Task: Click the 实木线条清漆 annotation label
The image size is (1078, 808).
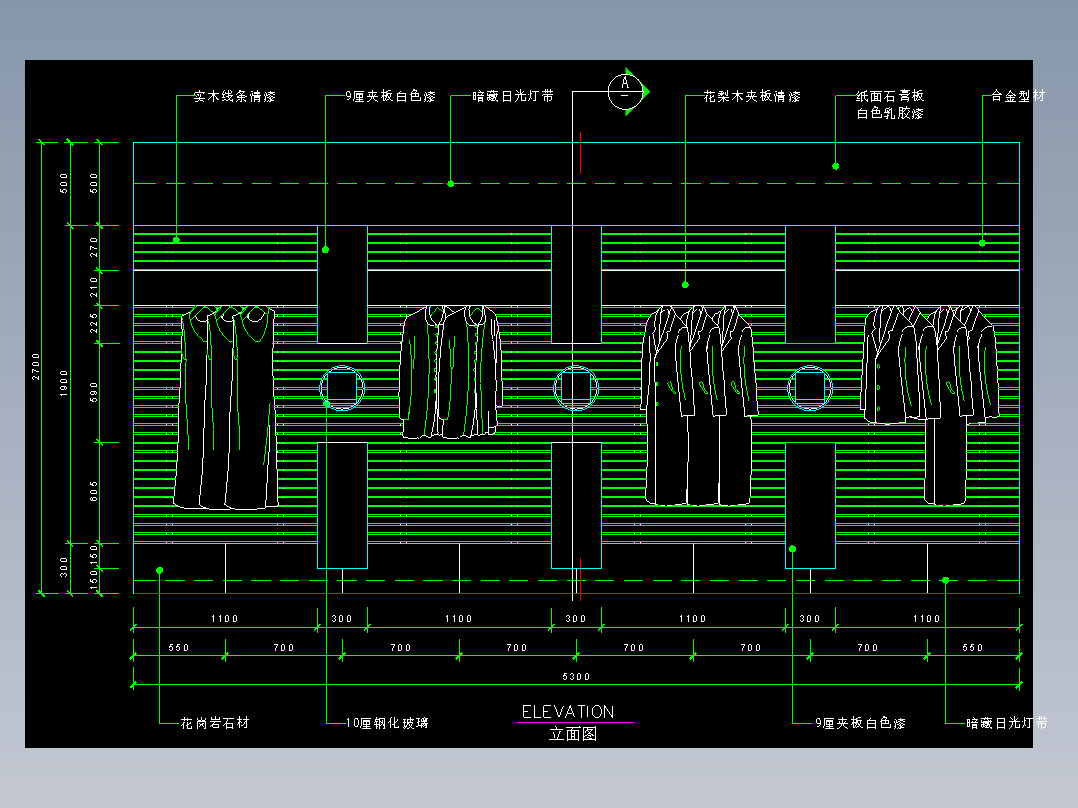Action: [234, 97]
